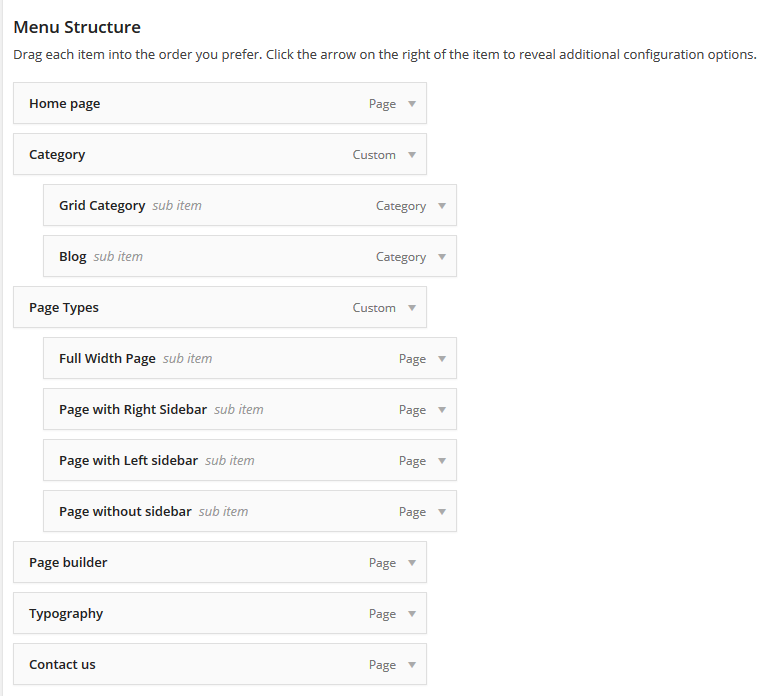The height and width of the screenshot is (696, 783).
Task: Expand the Blog sub item arrow
Action: (x=442, y=257)
